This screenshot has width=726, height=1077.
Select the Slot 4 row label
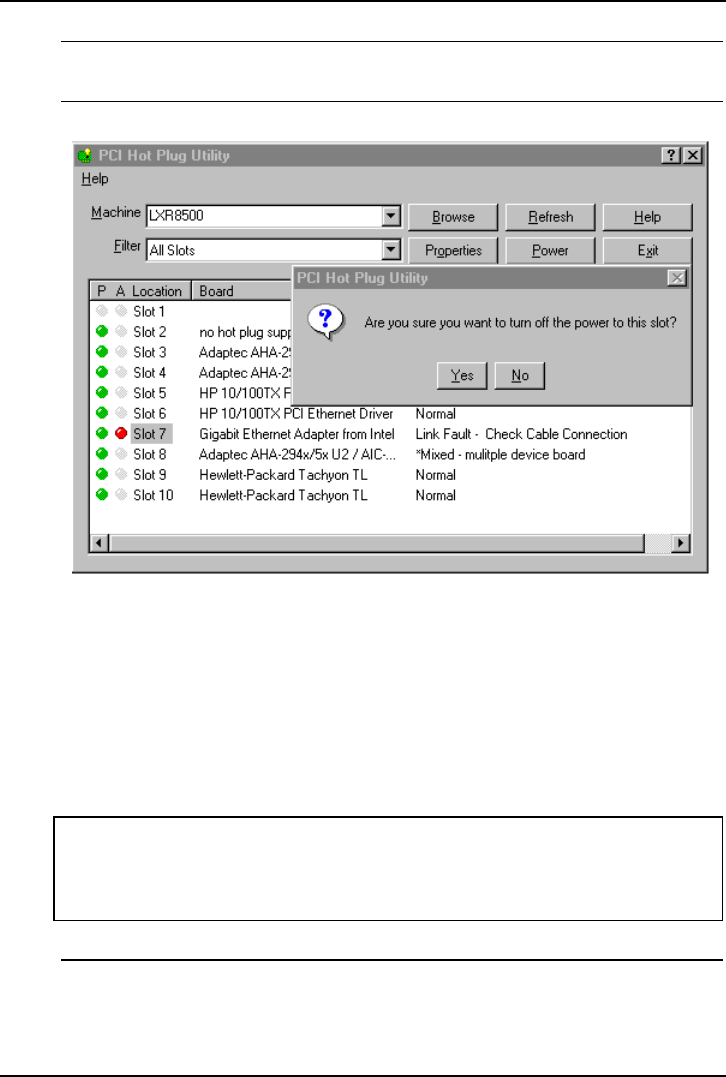point(150,372)
